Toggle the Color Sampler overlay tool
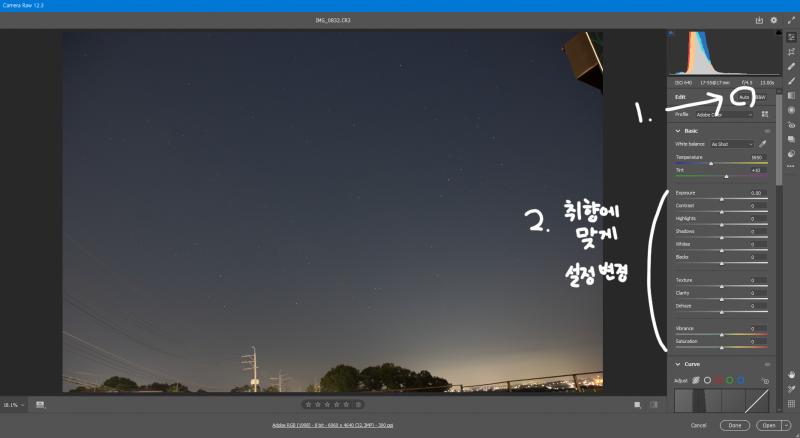 (791, 389)
